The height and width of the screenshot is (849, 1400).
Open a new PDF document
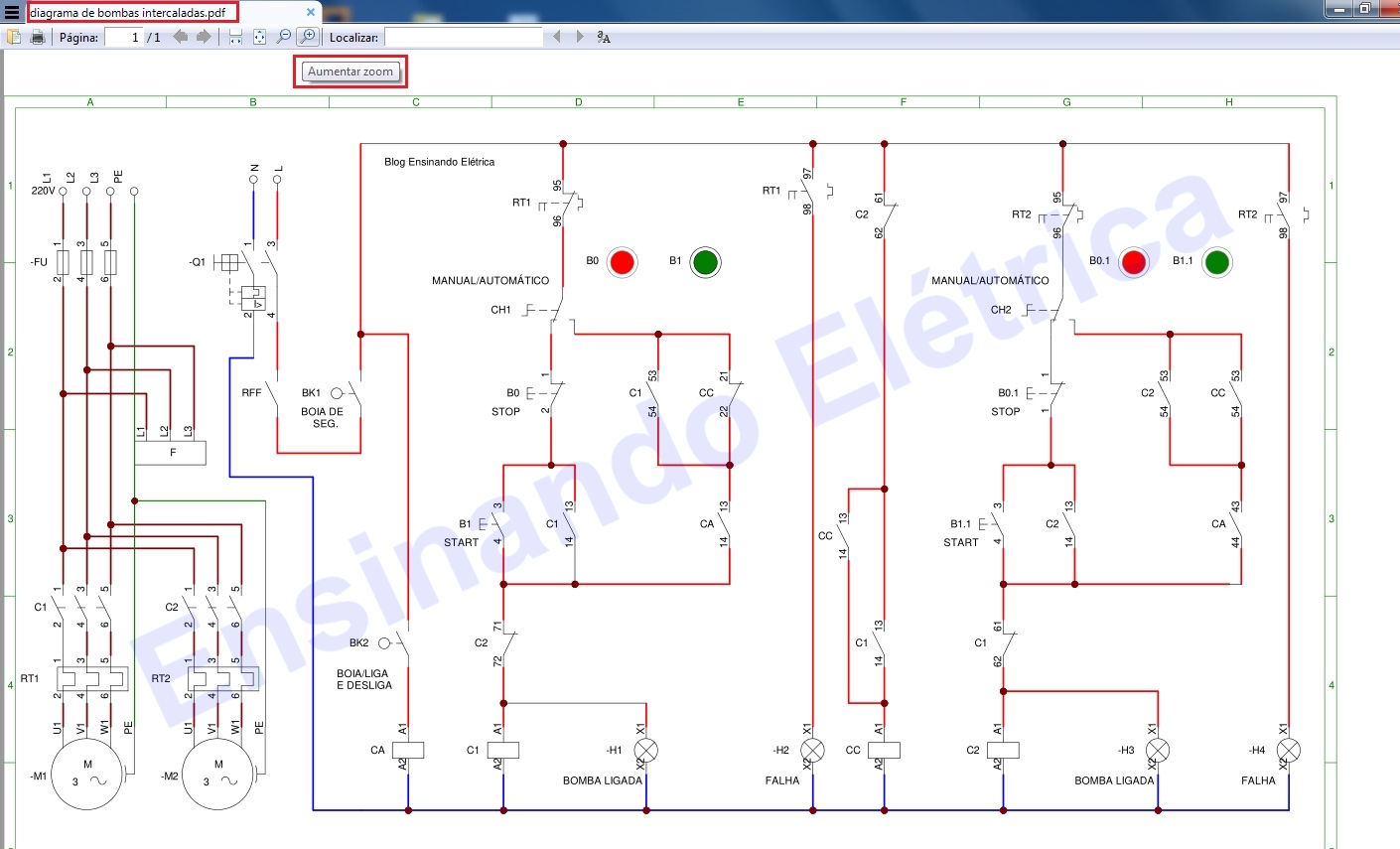(x=15, y=36)
